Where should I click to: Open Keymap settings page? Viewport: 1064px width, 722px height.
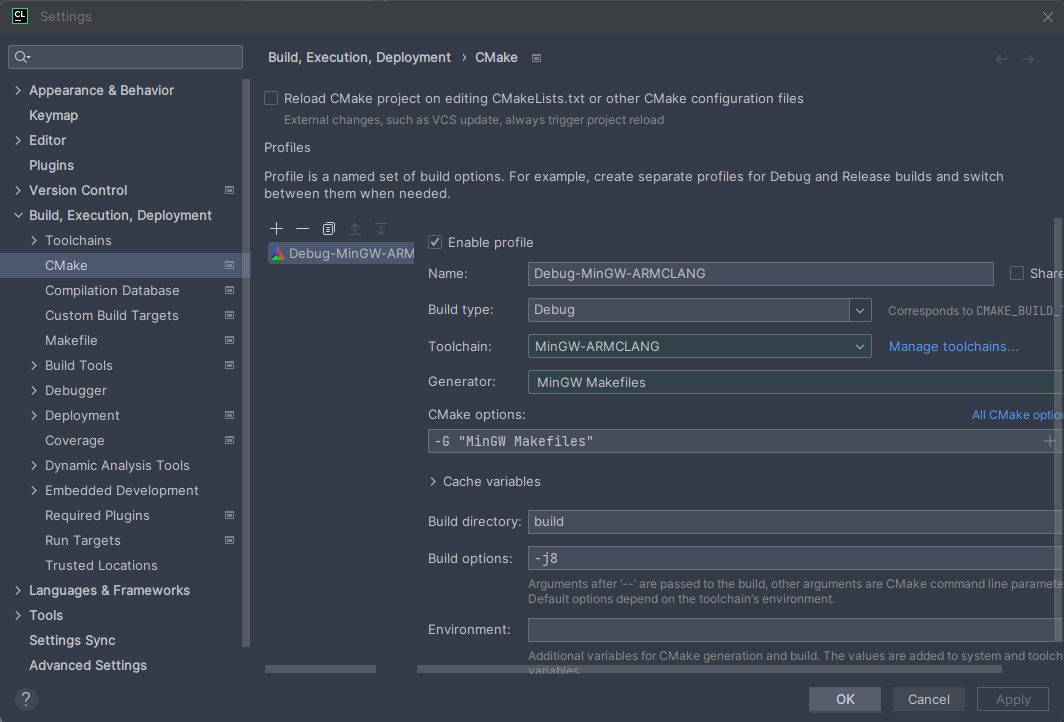tap(54, 115)
